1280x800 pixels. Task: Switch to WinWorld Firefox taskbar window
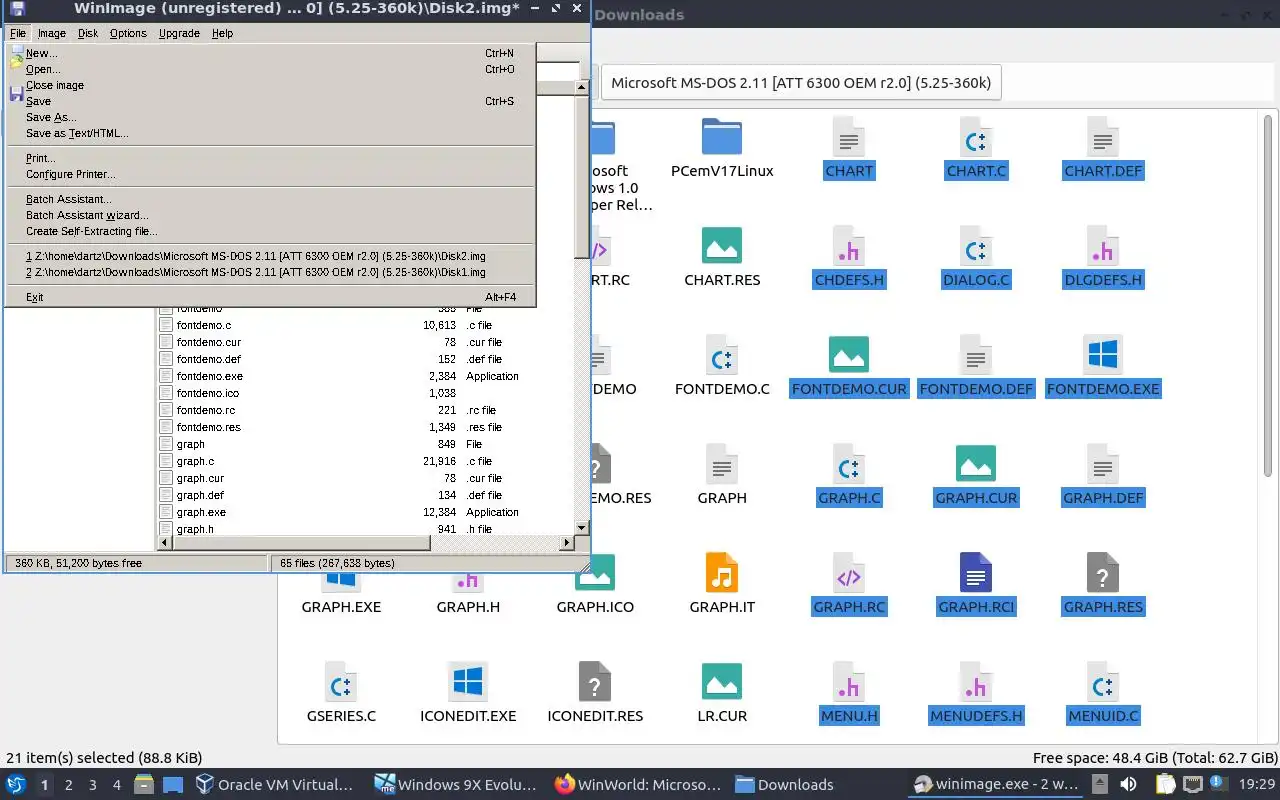click(x=638, y=785)
